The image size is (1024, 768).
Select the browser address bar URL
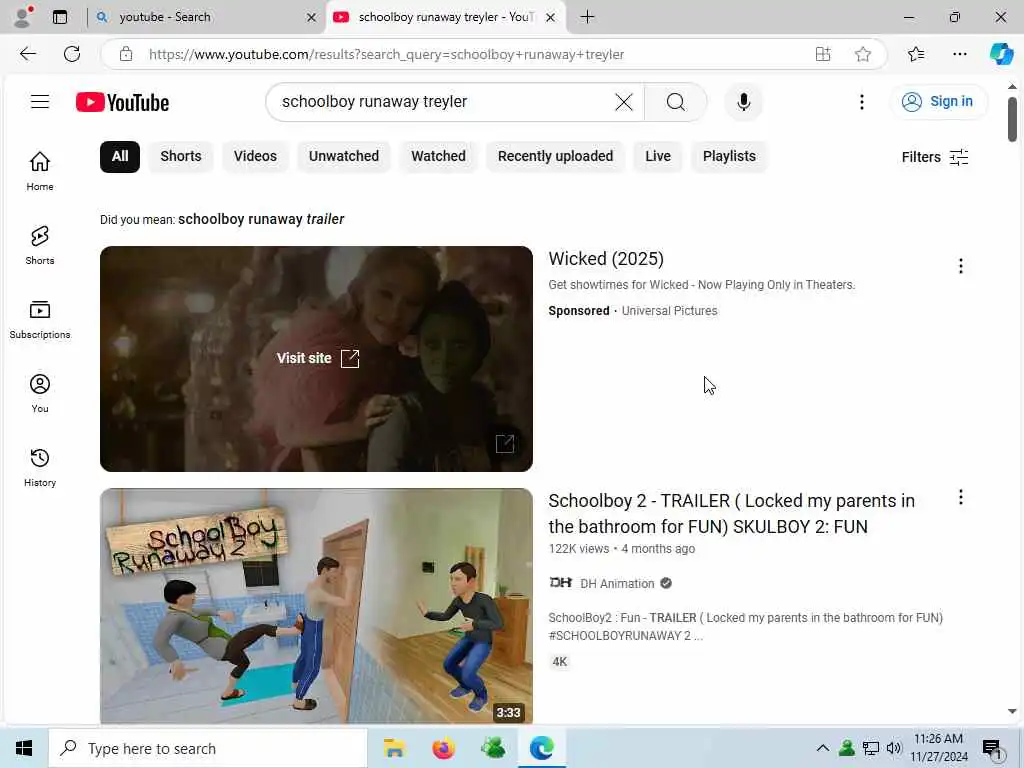tap(387, 54)
